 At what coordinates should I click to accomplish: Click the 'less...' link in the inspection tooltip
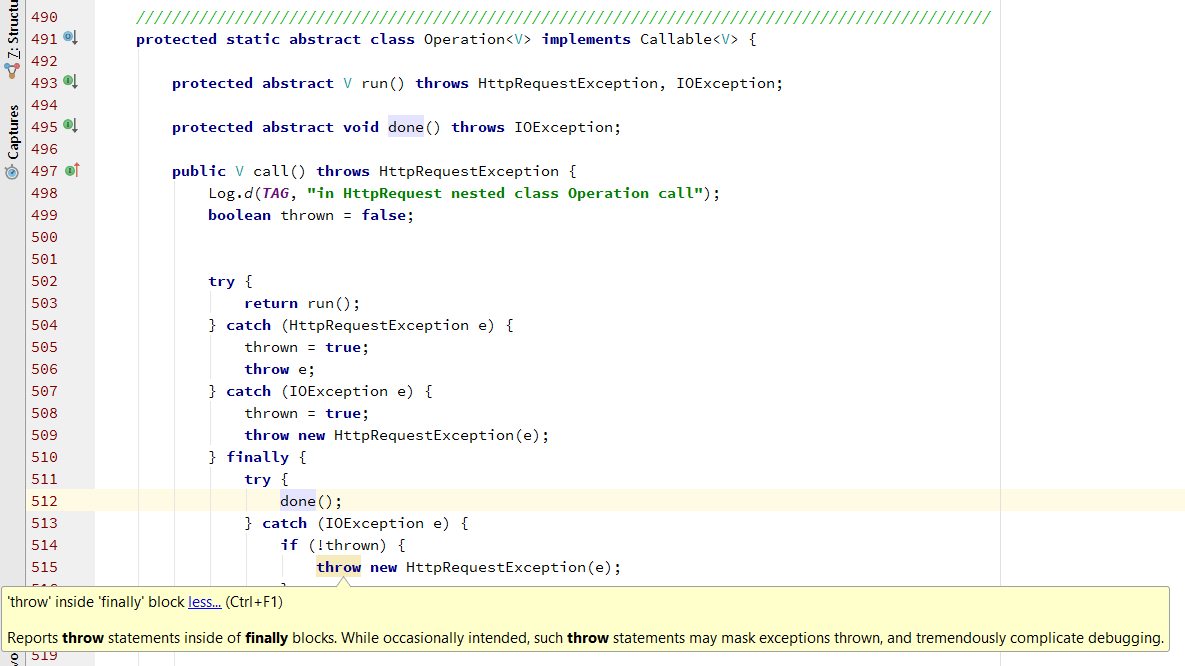[x=205, y=602]
